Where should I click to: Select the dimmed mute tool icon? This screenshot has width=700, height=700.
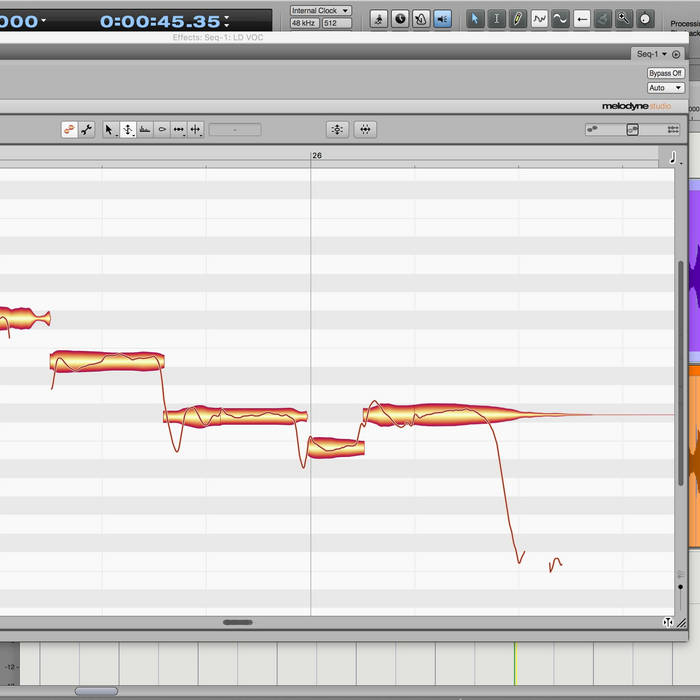(603, 19)
